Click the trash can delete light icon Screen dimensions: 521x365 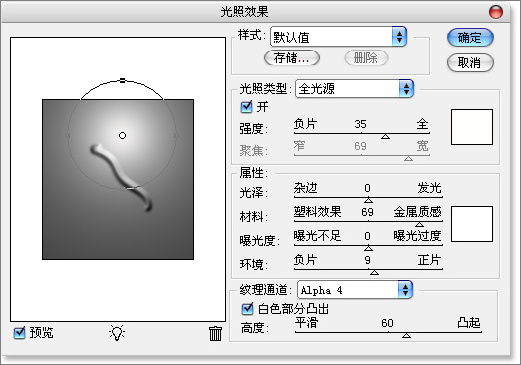[x=215, y=333]
